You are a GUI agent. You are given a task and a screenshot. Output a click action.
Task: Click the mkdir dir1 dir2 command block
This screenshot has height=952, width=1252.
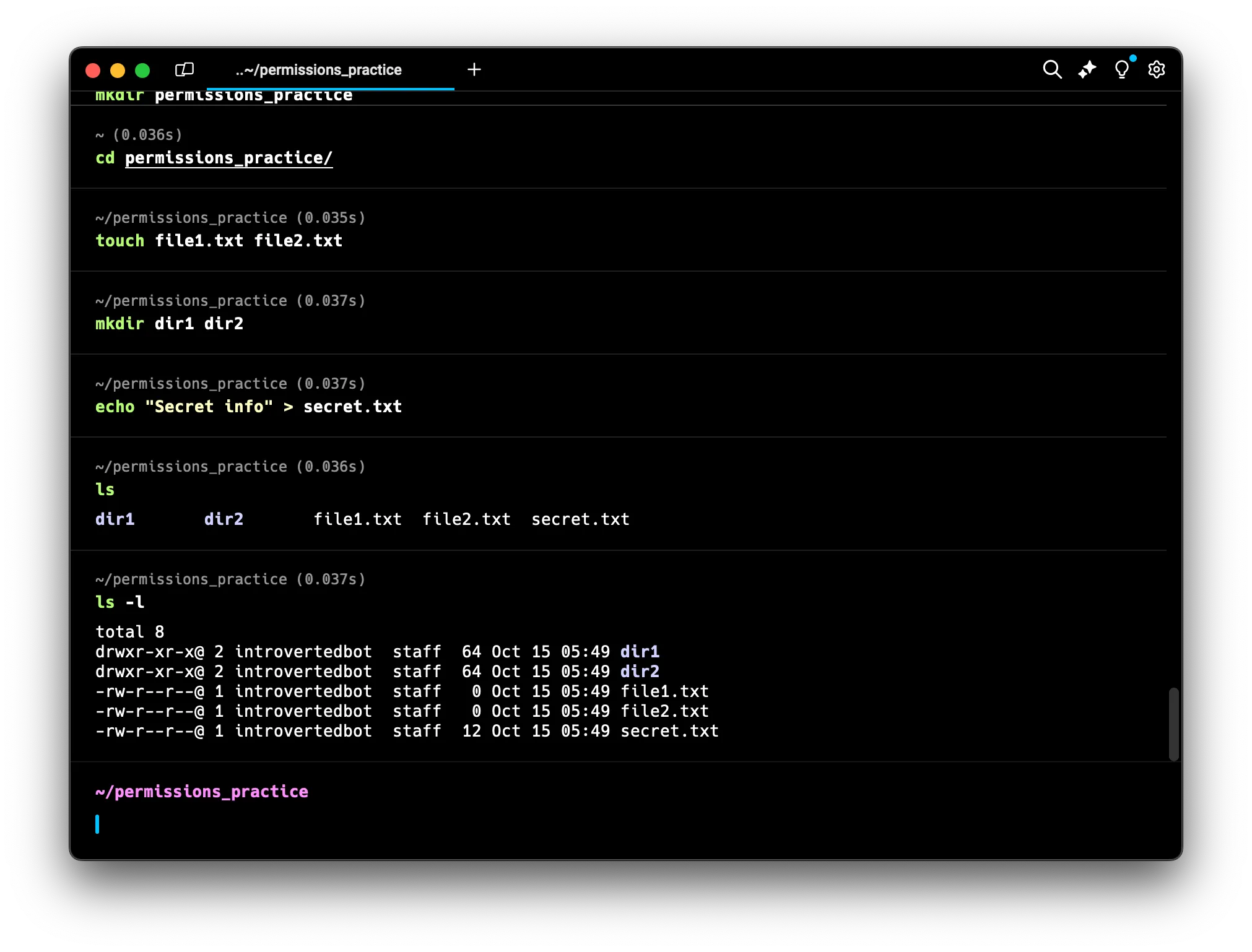pos(169,324)
